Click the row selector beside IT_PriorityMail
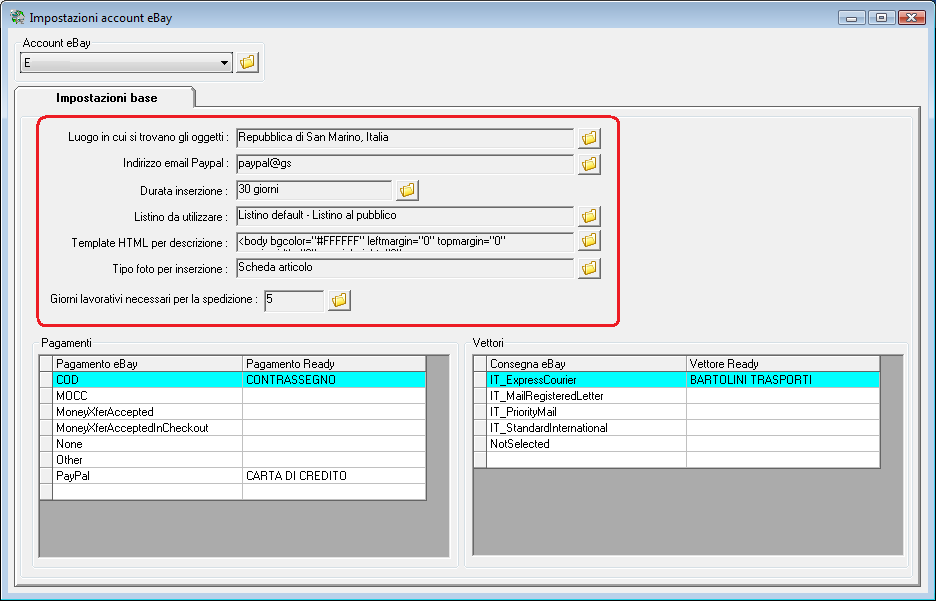 (480, 412)
